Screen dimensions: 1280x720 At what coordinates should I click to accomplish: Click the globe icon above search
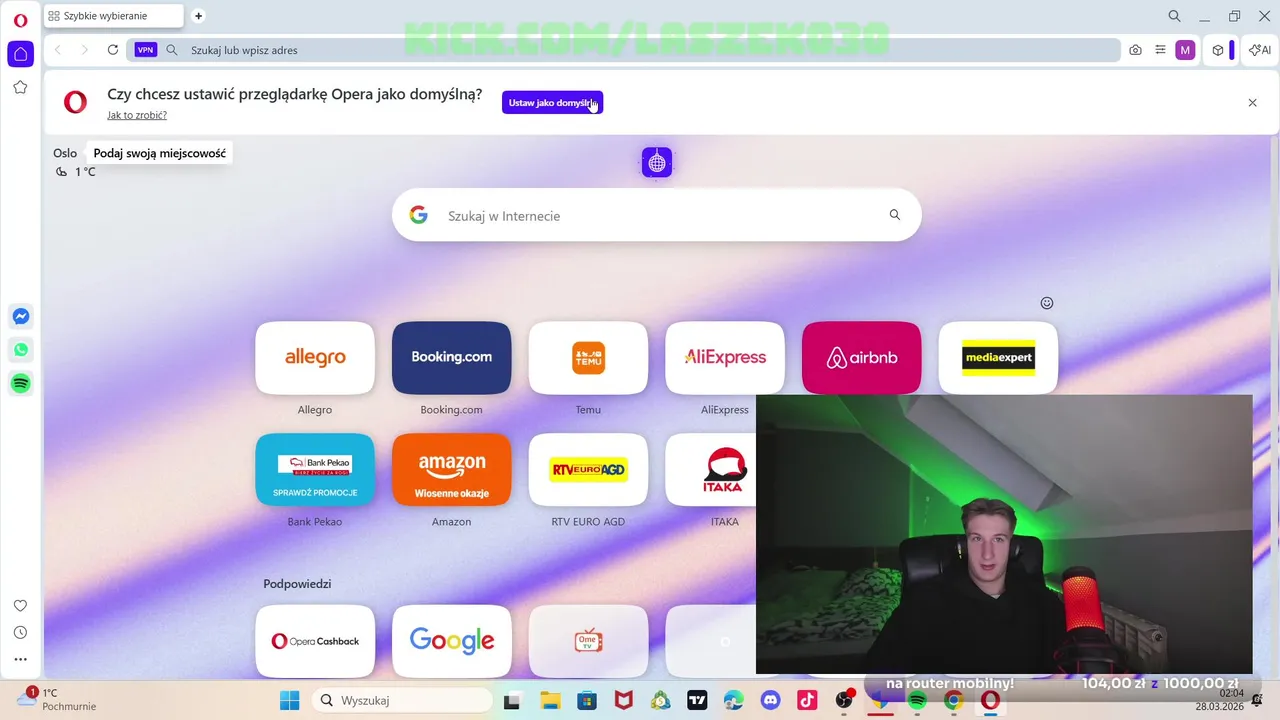[657, 163]
